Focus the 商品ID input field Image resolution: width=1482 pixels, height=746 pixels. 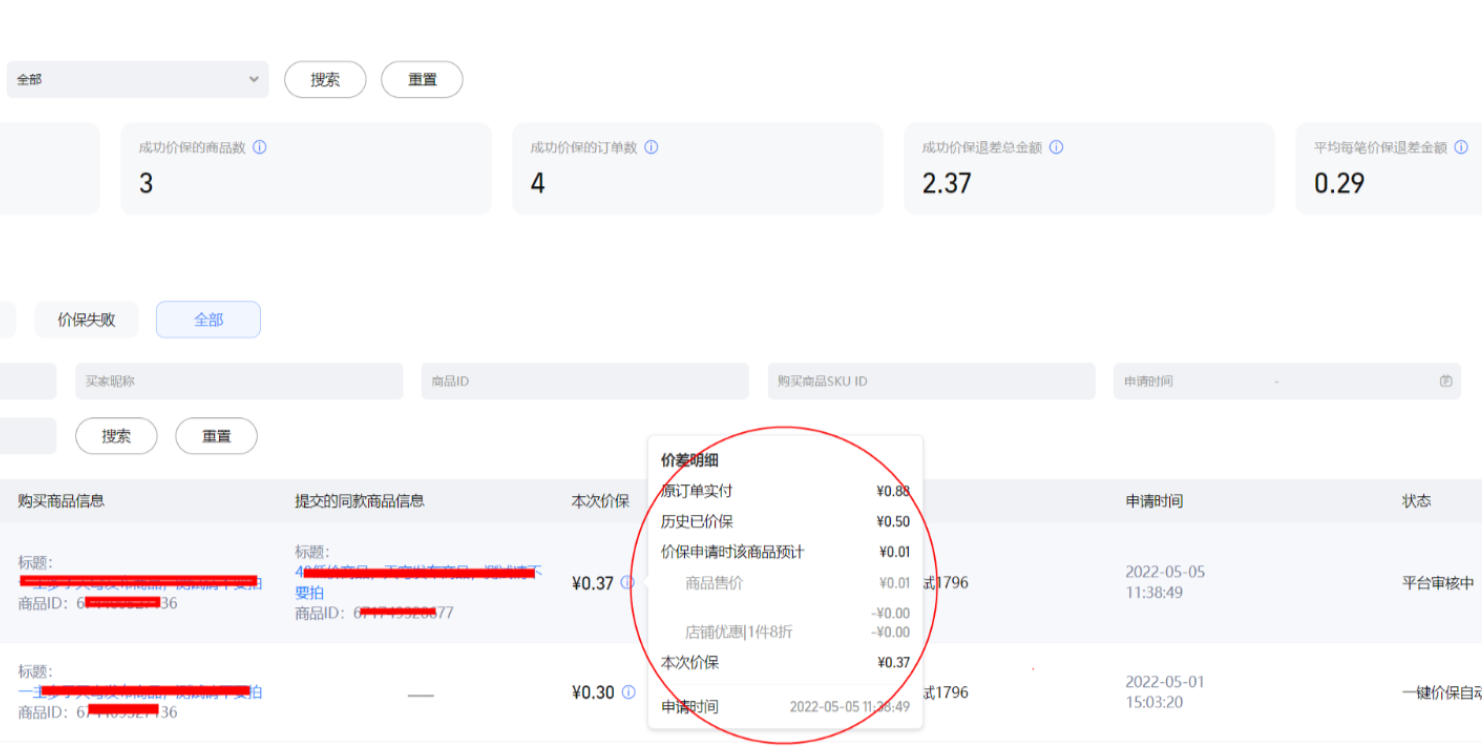(585, 381)
